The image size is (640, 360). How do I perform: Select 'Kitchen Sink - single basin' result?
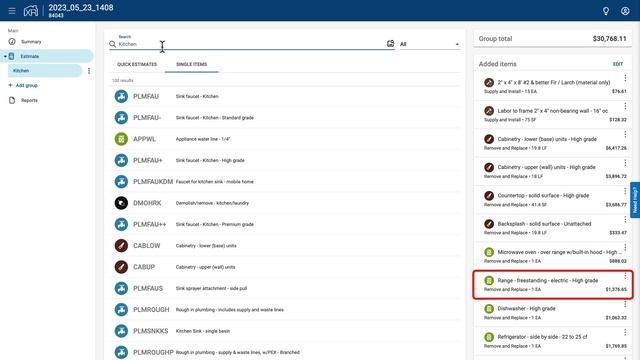203,331
